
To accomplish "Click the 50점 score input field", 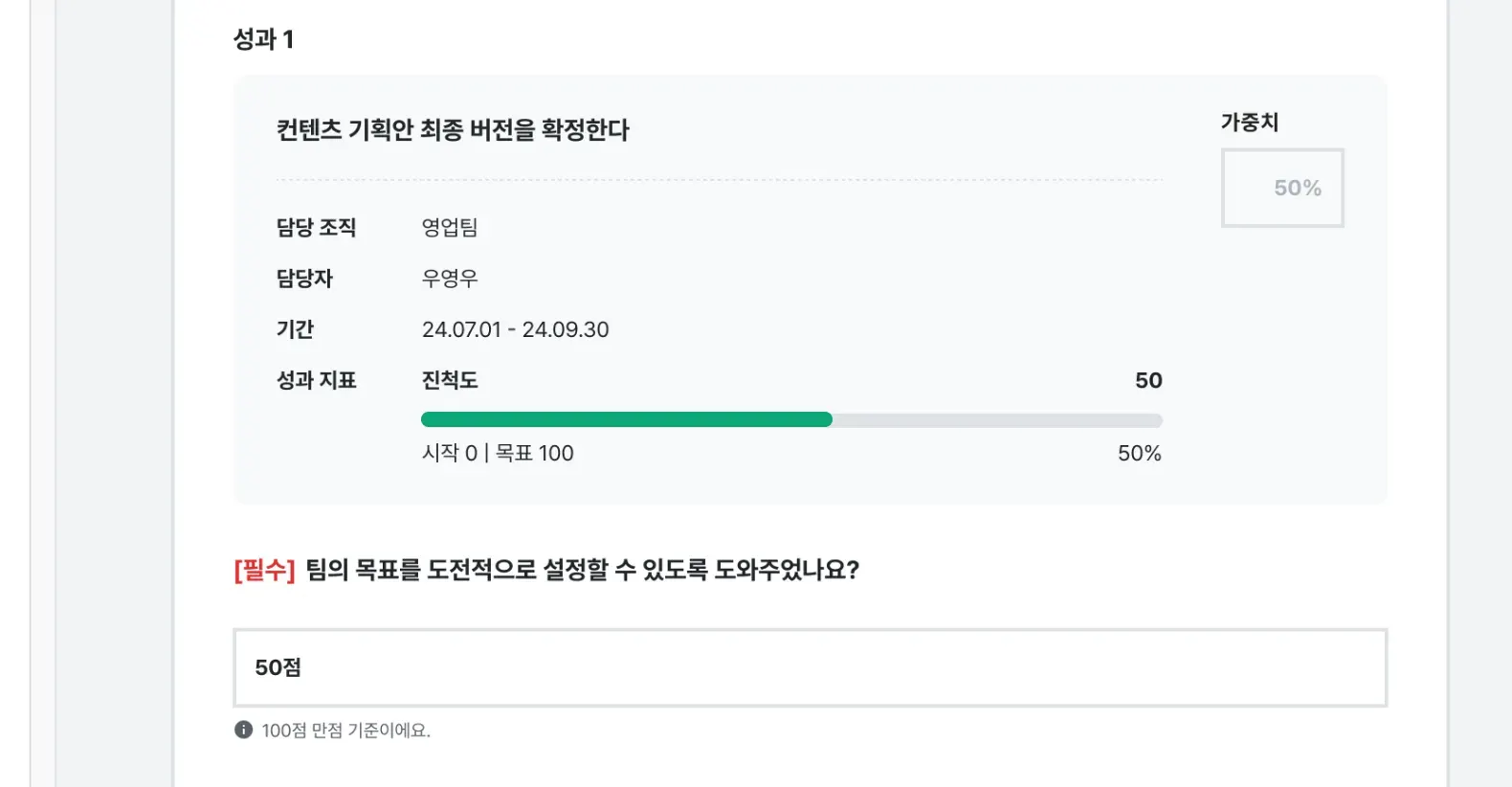I will pos(810,667).
